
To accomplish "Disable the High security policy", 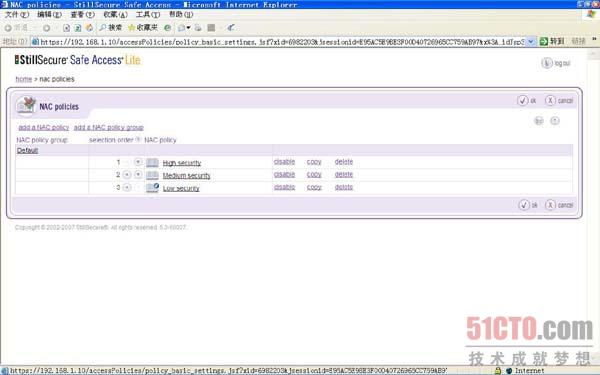I will tap(284, 162).
